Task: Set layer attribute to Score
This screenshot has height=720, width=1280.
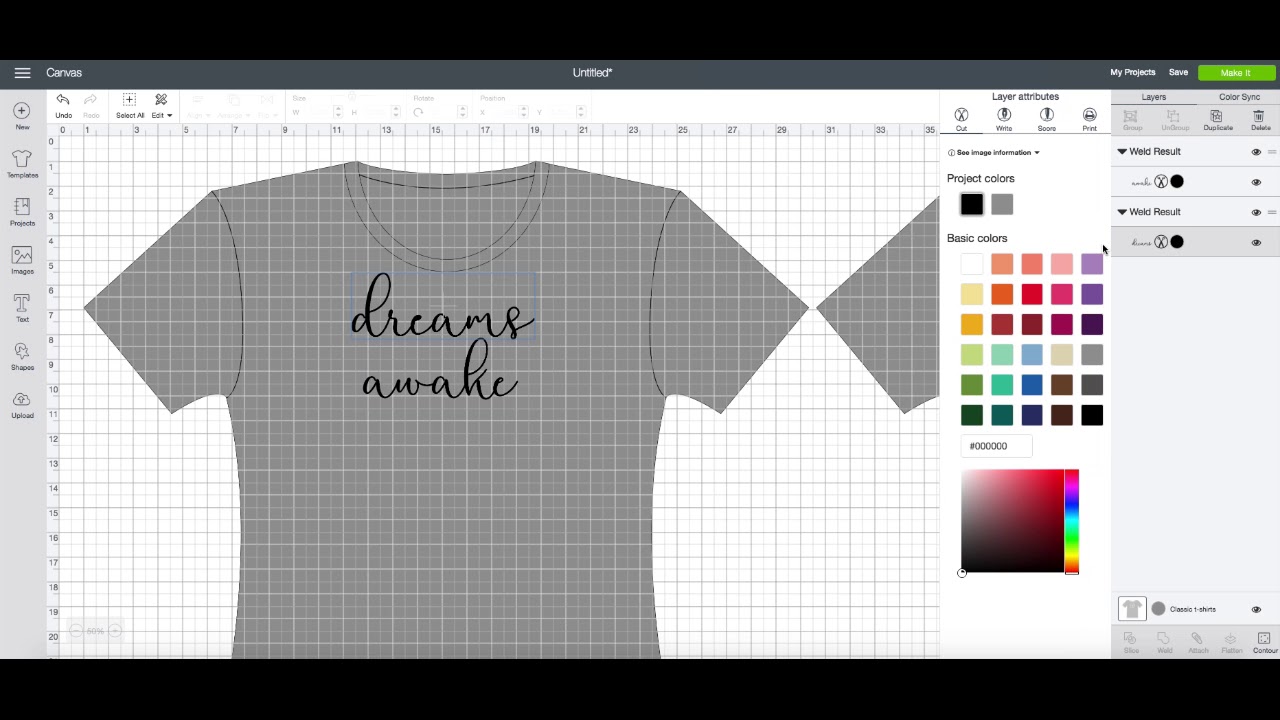Action: coord(1047,119)
